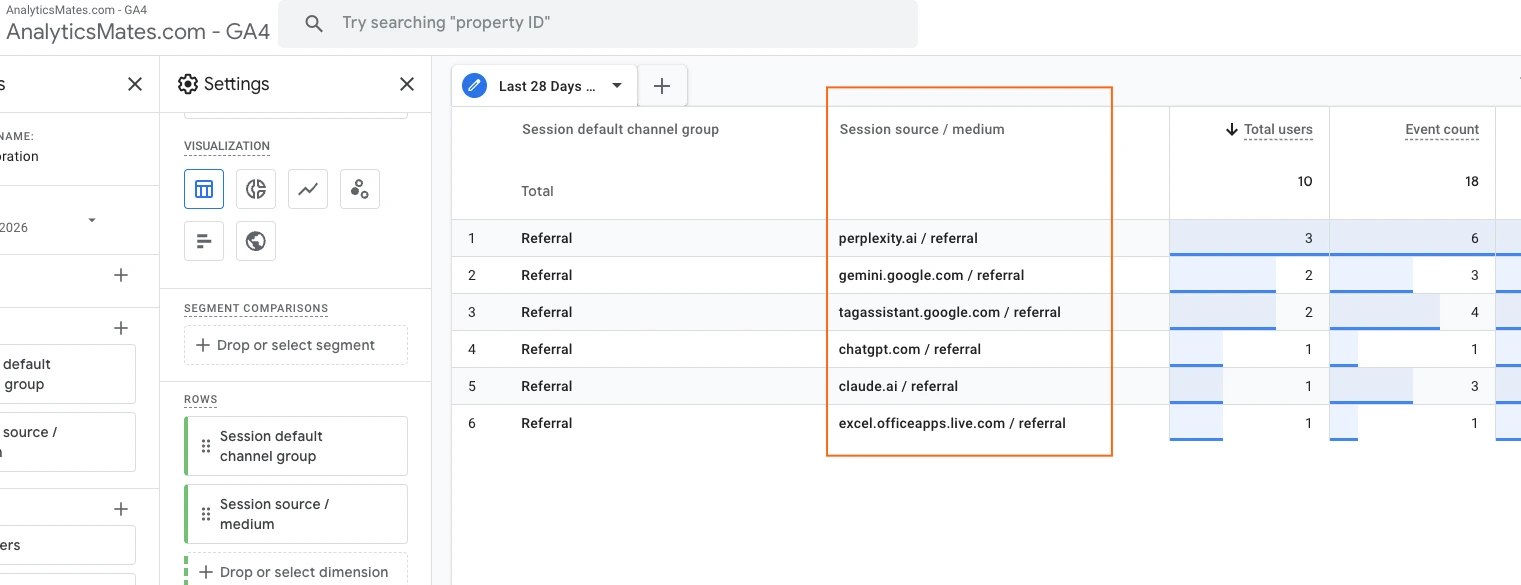The image size is (1521, 585).
Task: Select the Donut chart visualization icon
Action: [x=256, y=188]
